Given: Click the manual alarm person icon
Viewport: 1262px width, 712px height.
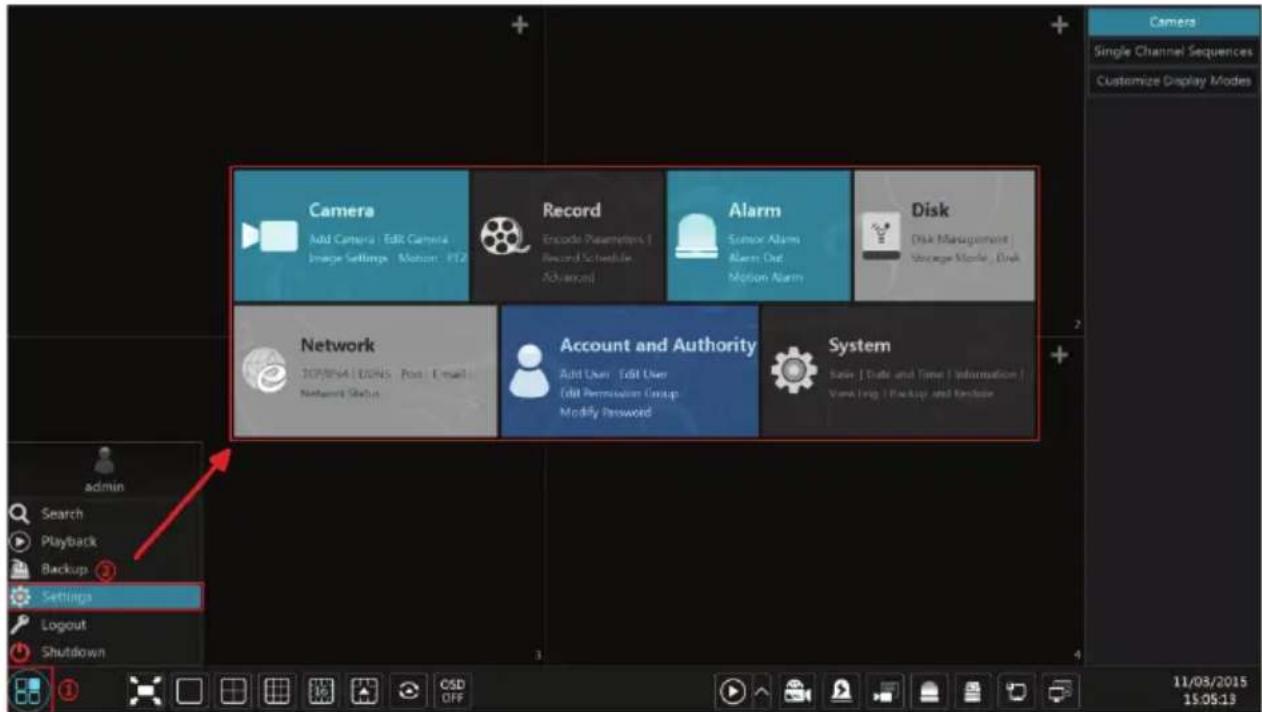Looking at the screenshot, I should pyautogui.click(x=841, y=690).
